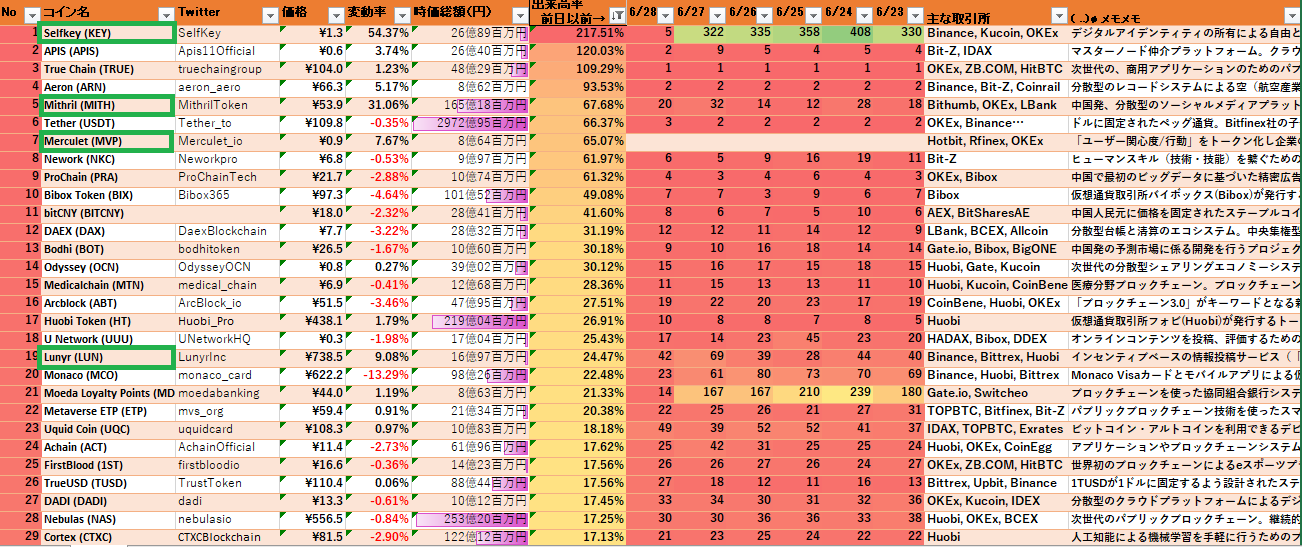Click the 時価総額(円) filter arrow
Image resolution: width=1302 pixels, height=547 pixels.
click(x=518, y=15)
